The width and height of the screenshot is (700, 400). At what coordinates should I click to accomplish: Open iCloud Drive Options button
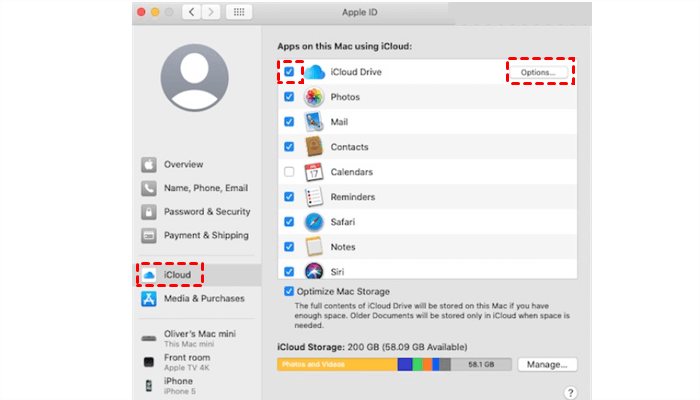pyautogui.click(x=538, y=72)
